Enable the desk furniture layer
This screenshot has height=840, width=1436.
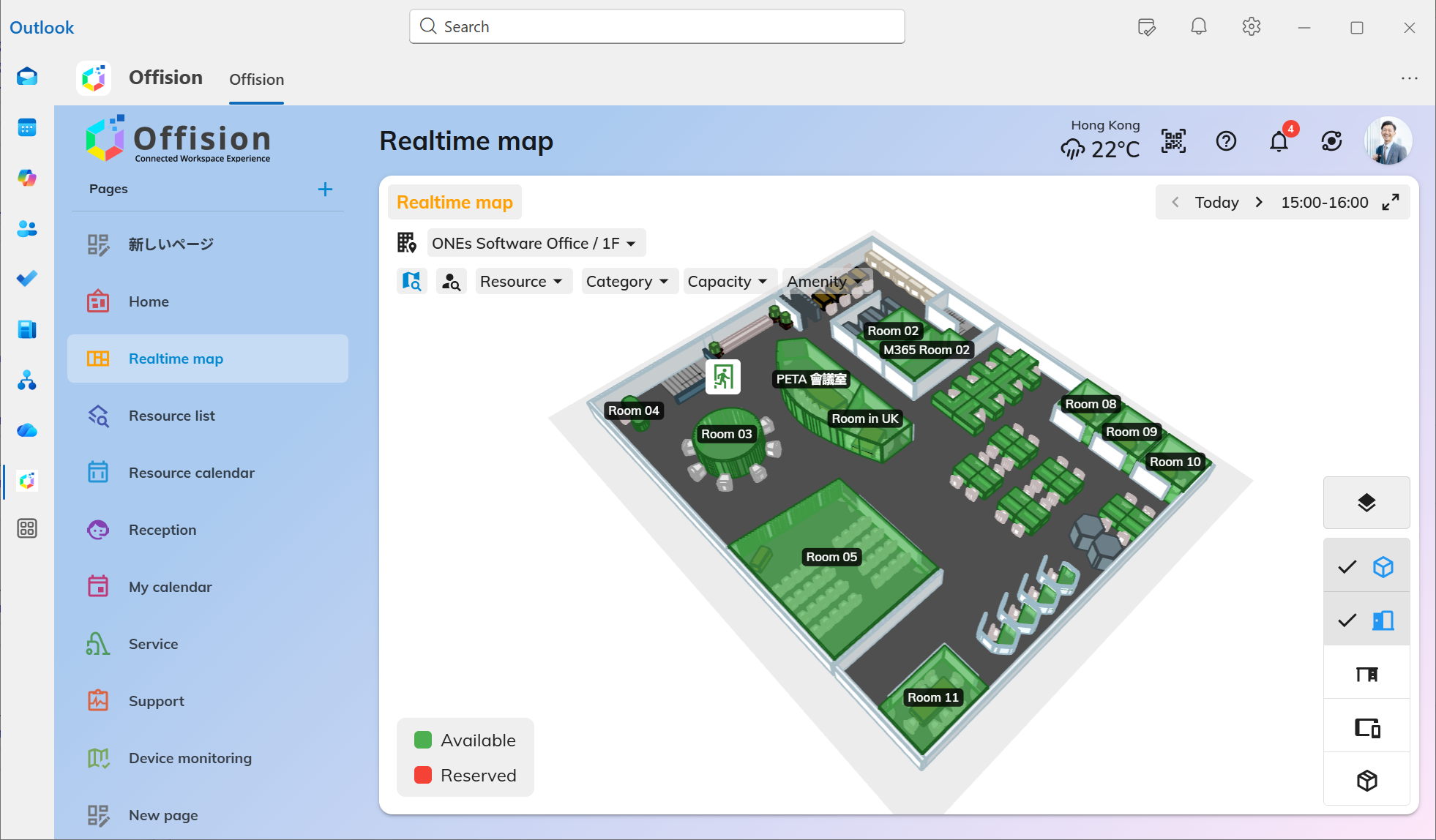1366,674
